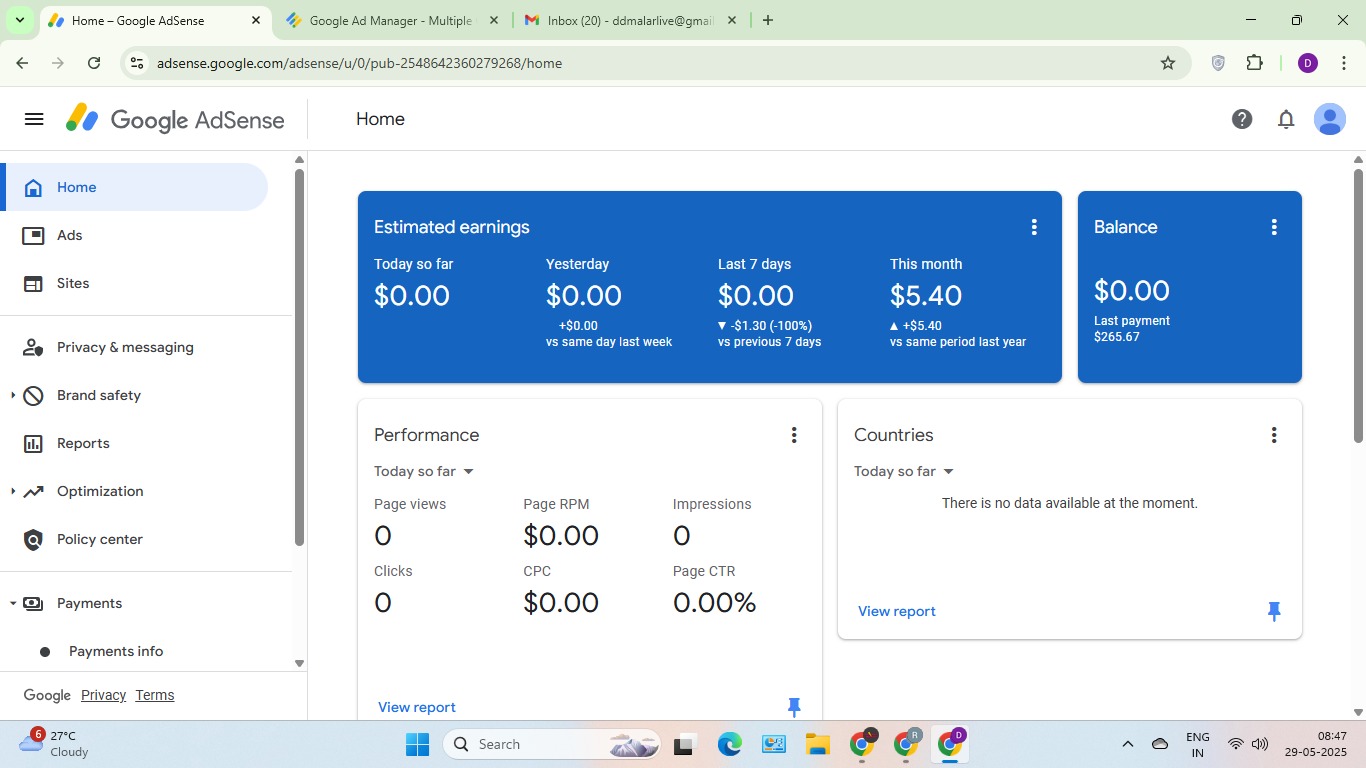Go back to the previous page
The image size is (1366, 768).
pos(22,63)
